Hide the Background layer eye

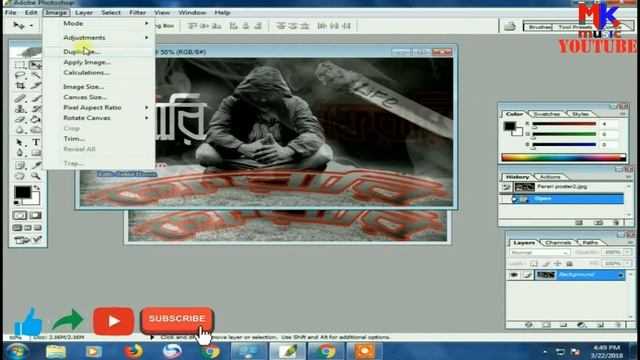click(x=513, y=275)
